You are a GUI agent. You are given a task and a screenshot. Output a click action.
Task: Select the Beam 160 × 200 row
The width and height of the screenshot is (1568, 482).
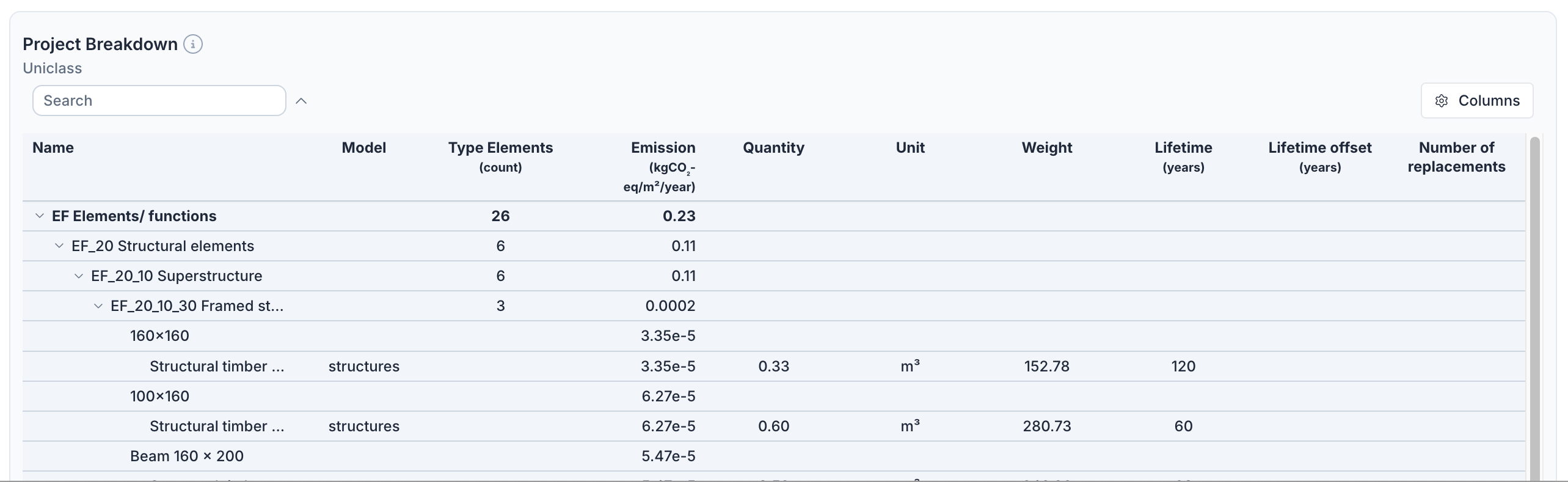pyautogui.click(x=774, y=456)
